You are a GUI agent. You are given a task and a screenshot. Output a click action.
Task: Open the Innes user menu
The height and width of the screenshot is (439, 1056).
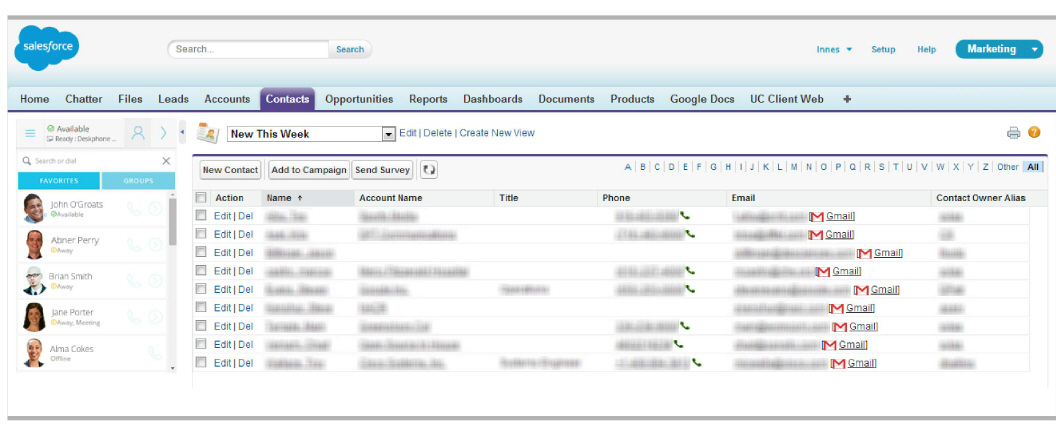(834, 49)
